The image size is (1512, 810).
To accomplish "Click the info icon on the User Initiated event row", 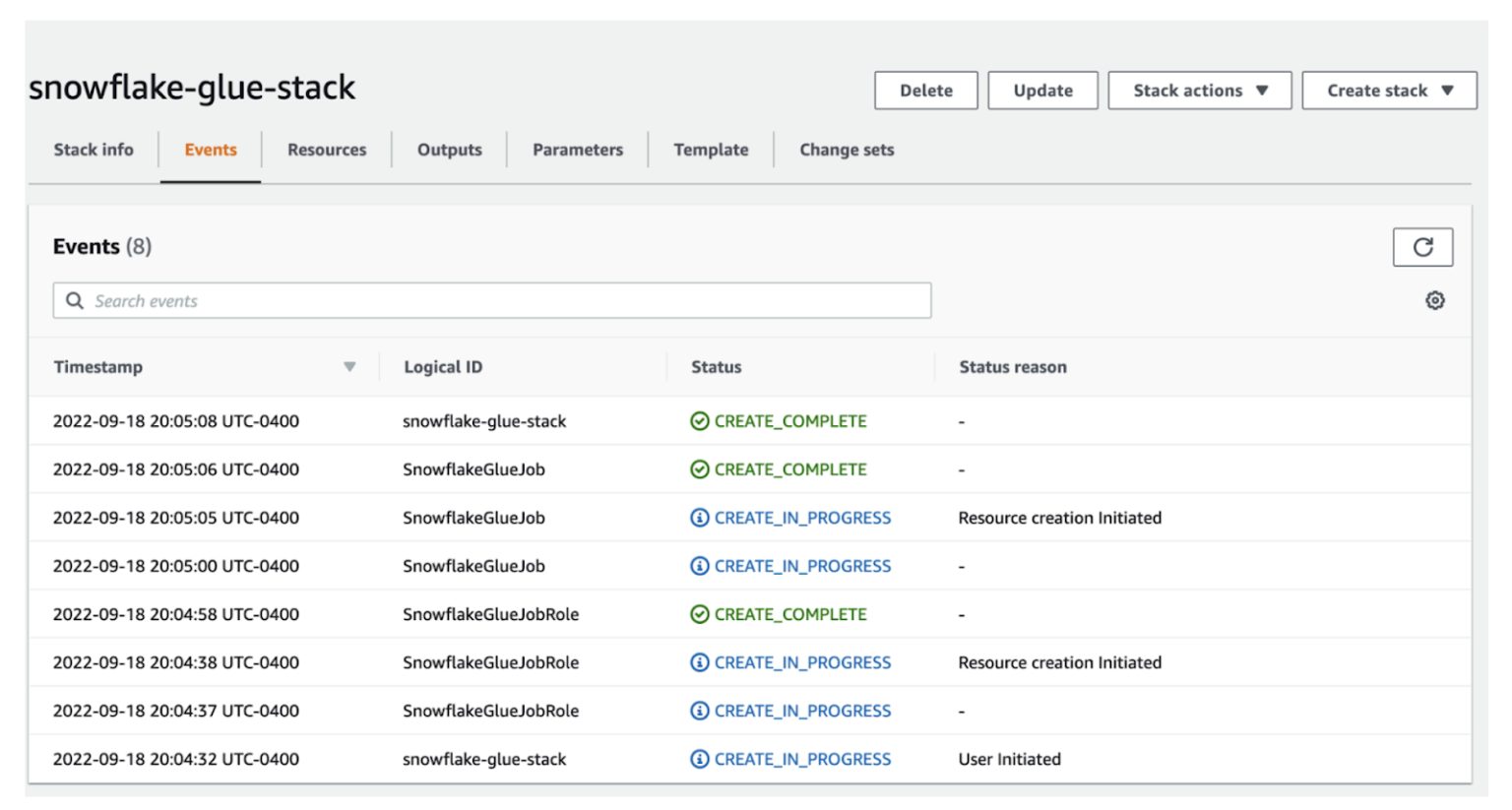I will pos(699,759).
